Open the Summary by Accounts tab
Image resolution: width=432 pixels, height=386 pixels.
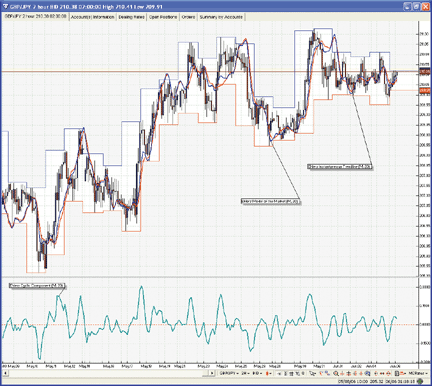[221, 17]
